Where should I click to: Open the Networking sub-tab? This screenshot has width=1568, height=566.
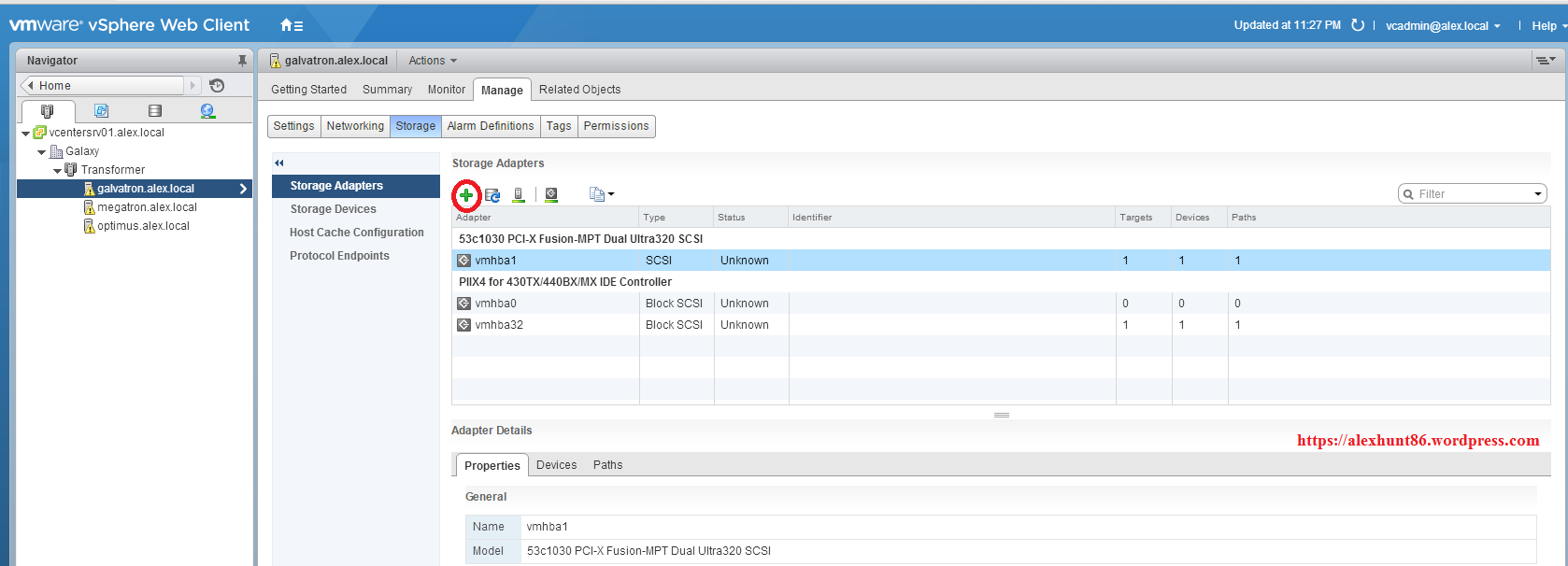point(355,126)
